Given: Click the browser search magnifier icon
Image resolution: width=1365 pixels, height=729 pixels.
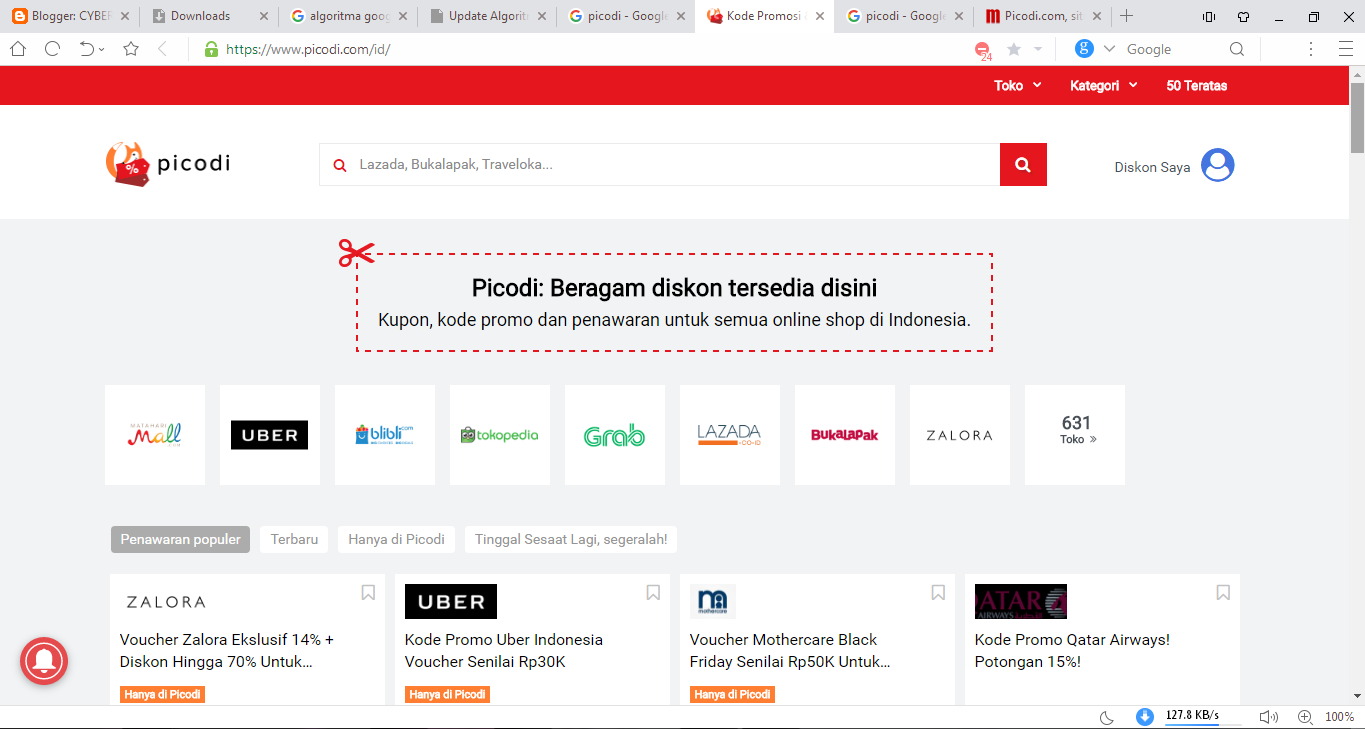Looking at the screenshot, I should (1237, 49).
